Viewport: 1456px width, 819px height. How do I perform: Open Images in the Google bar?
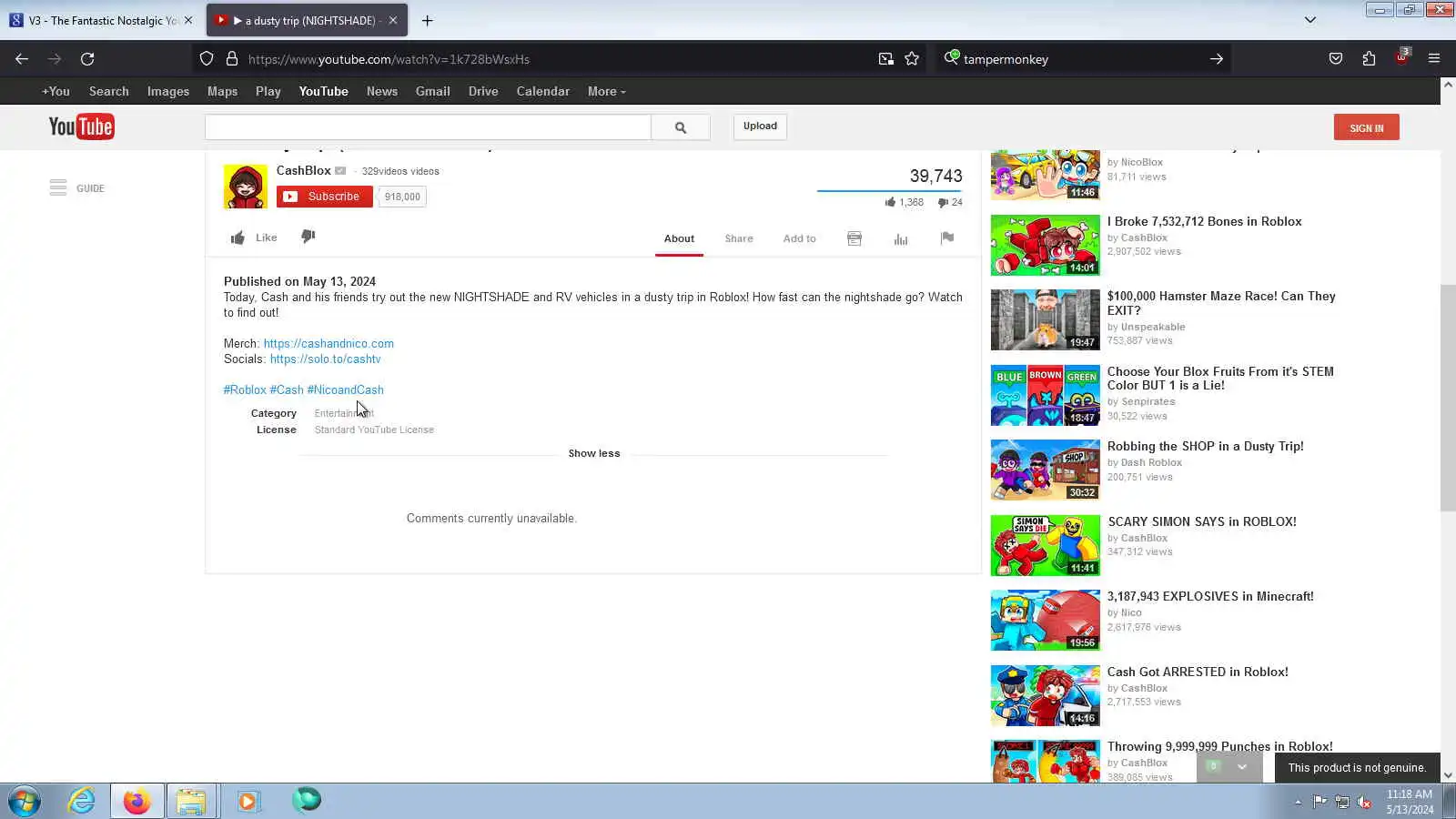(168, 91)
